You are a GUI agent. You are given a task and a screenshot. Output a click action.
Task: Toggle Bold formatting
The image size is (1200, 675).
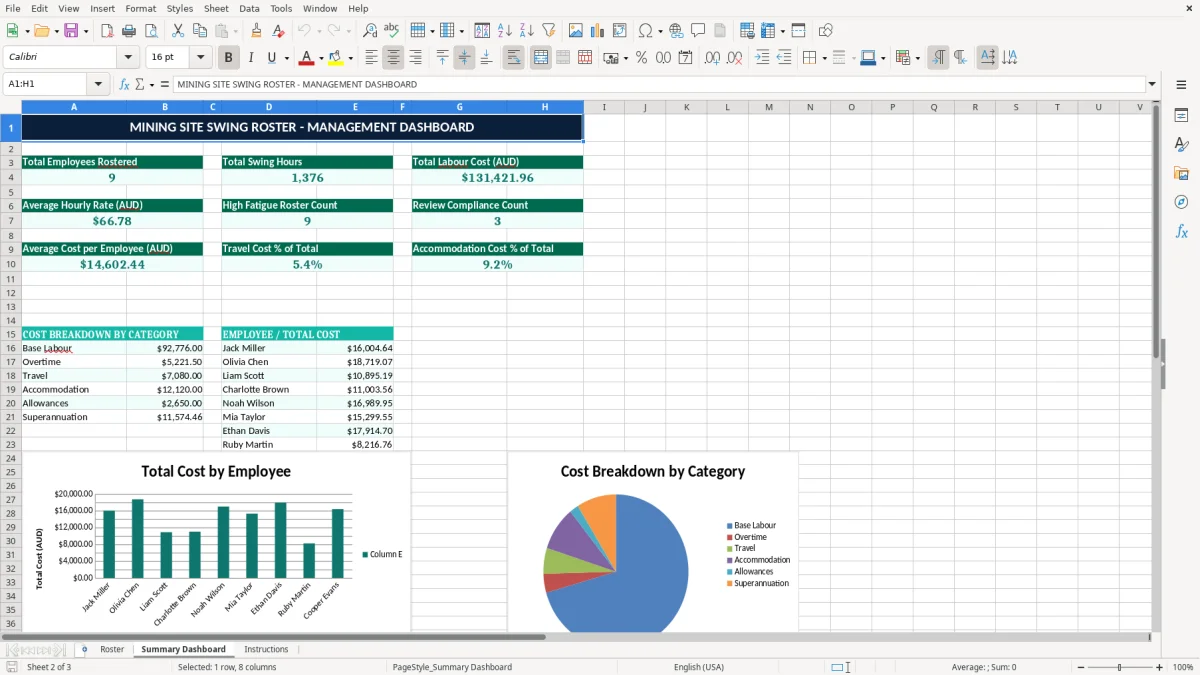228,58
